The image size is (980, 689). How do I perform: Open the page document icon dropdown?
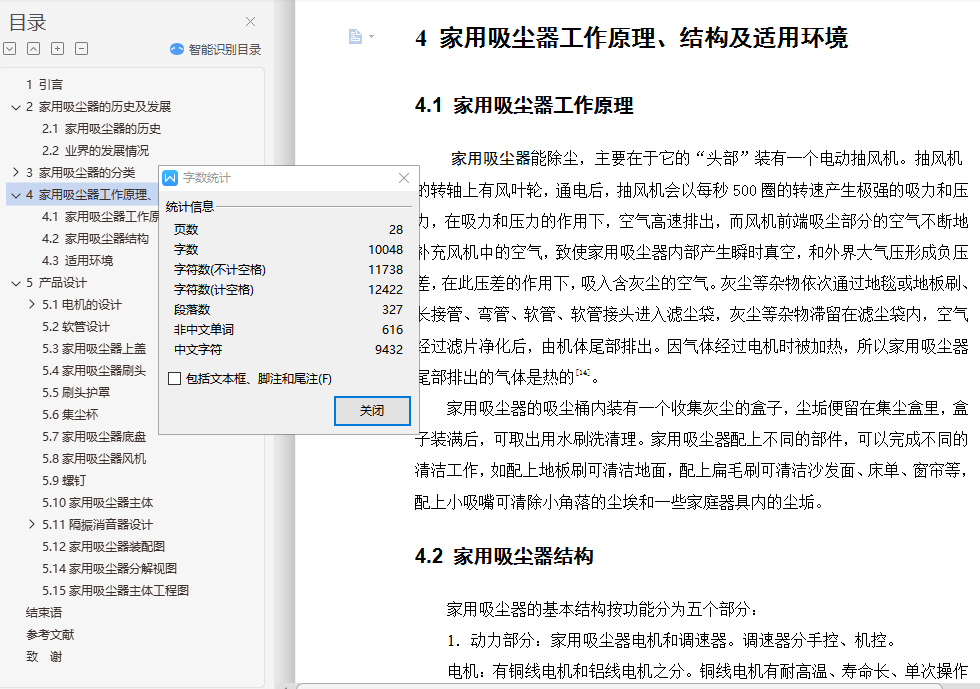point(361,37)
